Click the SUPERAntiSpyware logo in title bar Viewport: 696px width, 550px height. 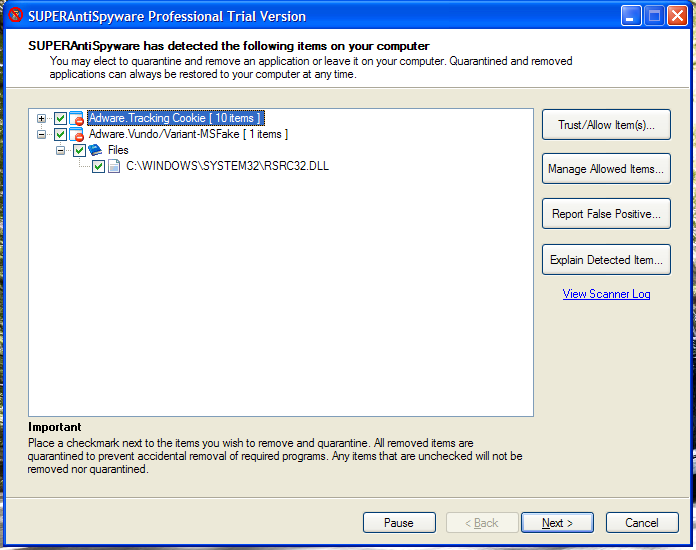(16, 15)
